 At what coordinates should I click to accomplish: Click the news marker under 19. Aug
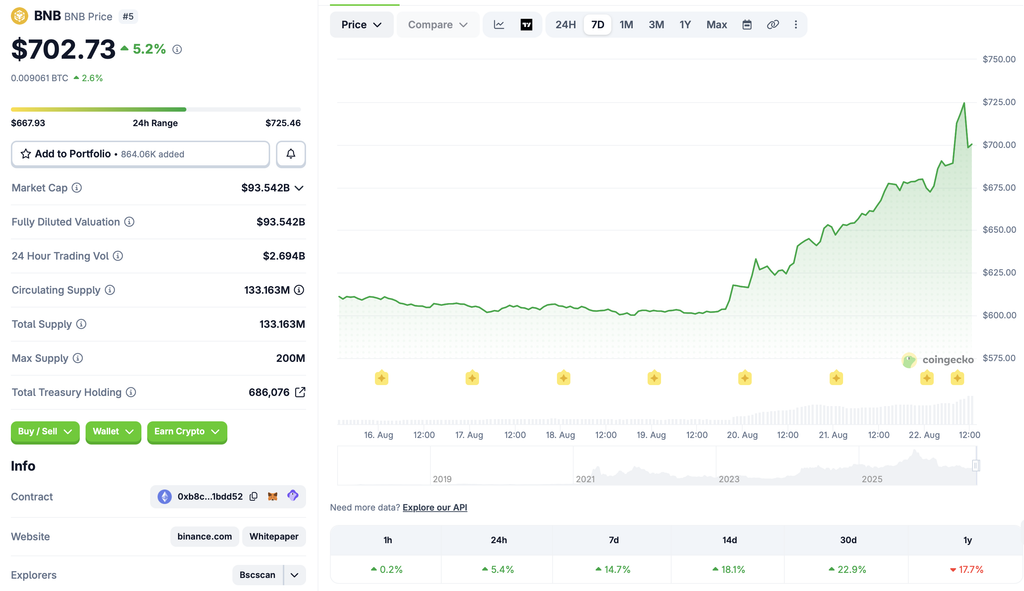tap(654, 377)
